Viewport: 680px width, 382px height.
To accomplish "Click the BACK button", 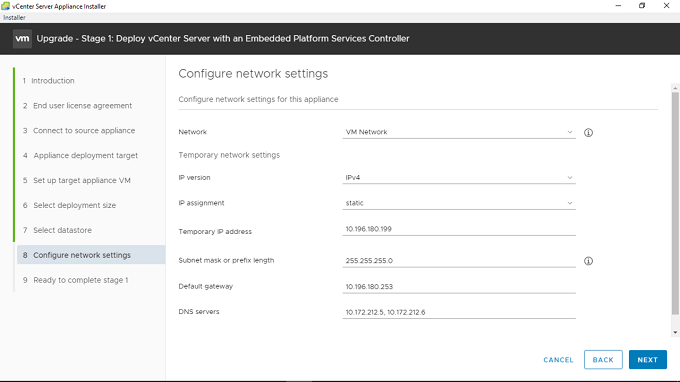I will (603, 360).
